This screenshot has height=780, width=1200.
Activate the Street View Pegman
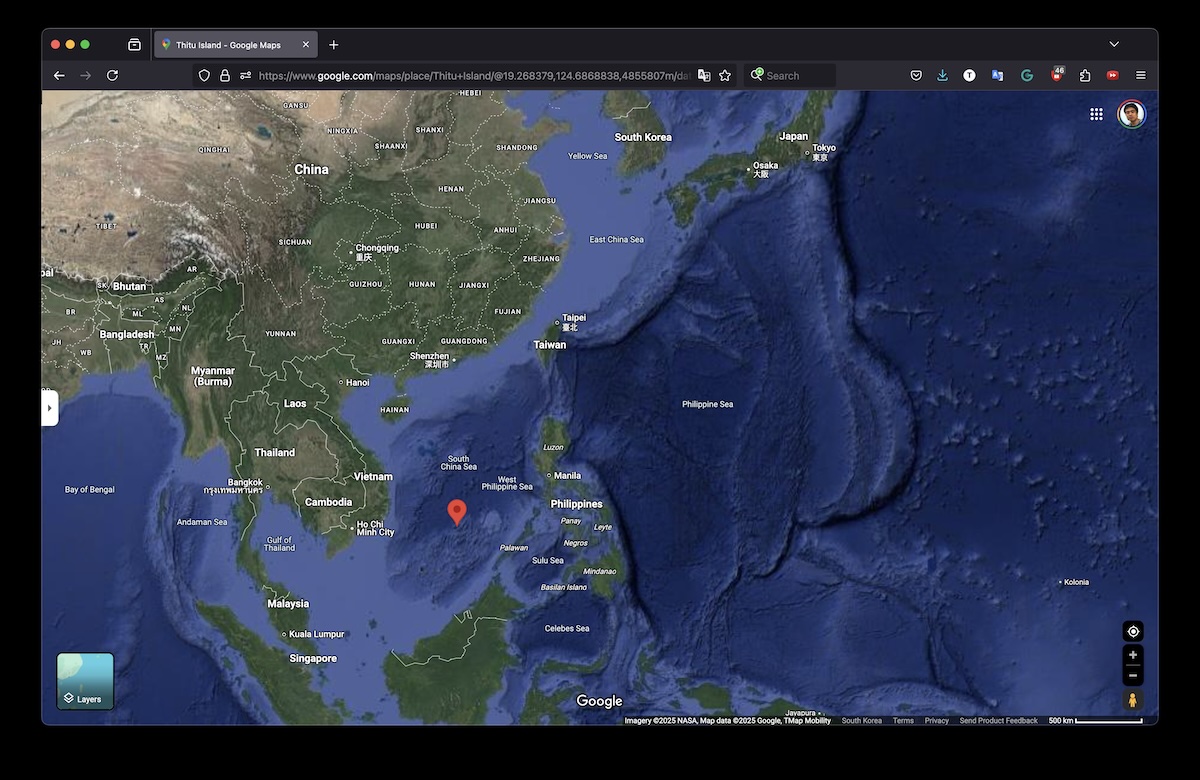tap(1133, 700)
